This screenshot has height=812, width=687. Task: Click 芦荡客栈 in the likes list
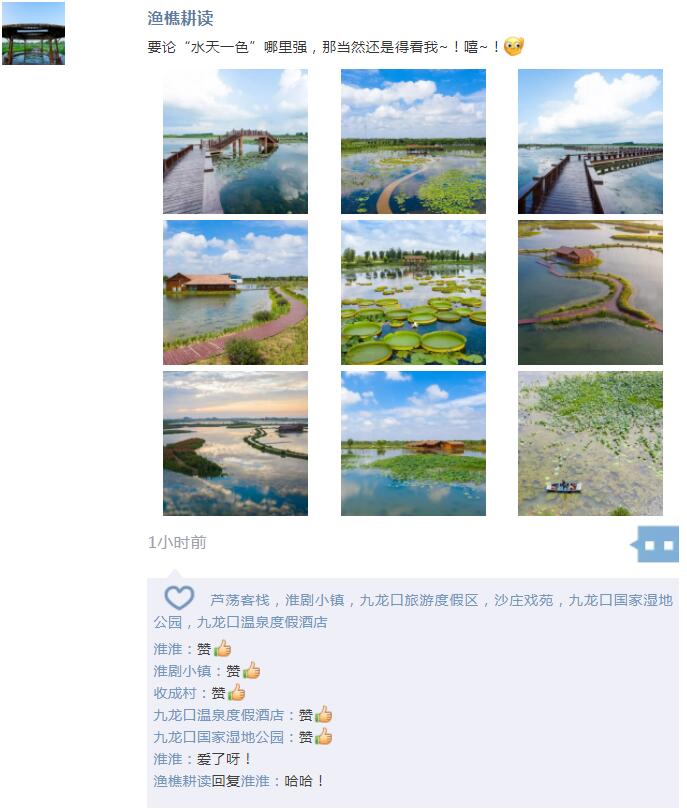(x=240, y=600)
